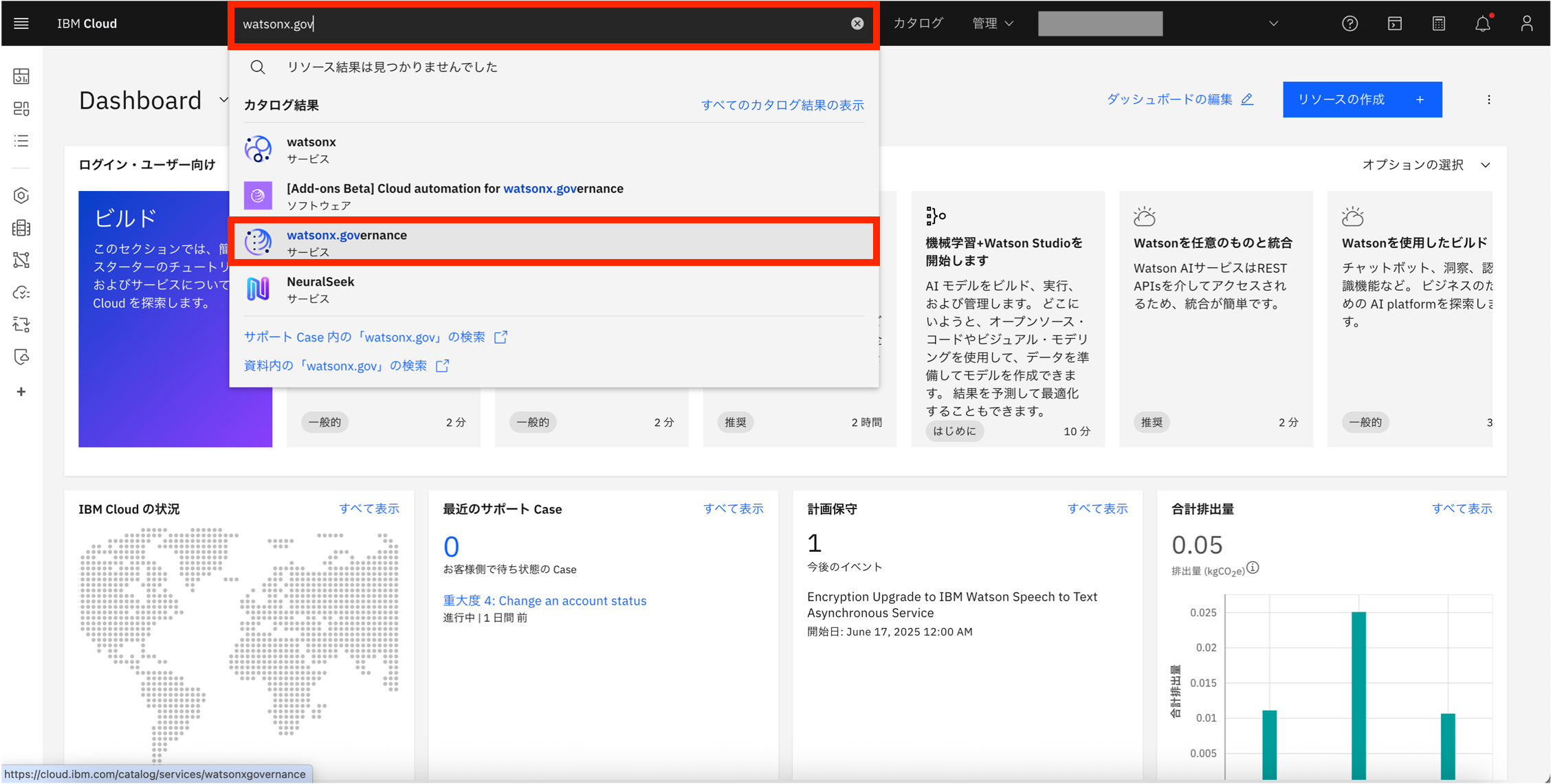Click the リソースの作成 button

1361,100
